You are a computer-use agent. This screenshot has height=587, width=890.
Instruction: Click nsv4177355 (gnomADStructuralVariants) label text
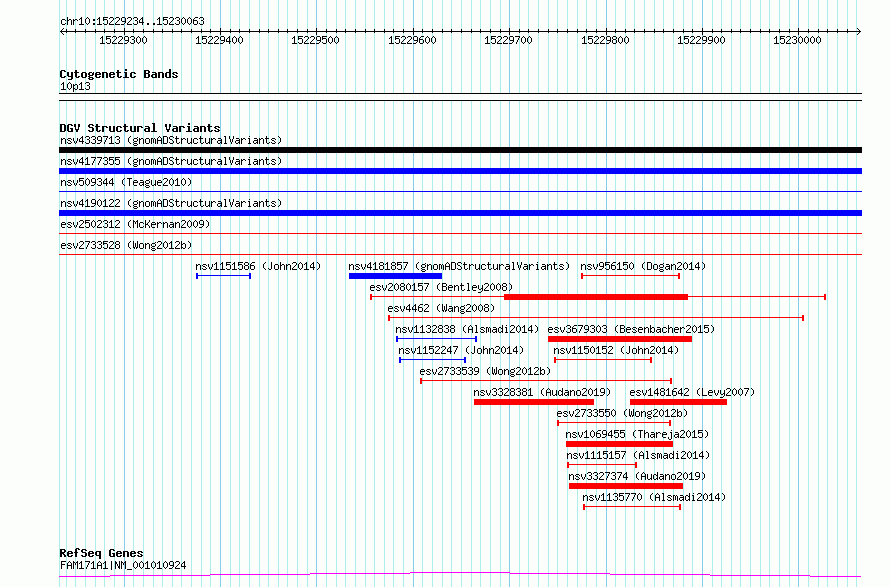[x=171, y=161]
